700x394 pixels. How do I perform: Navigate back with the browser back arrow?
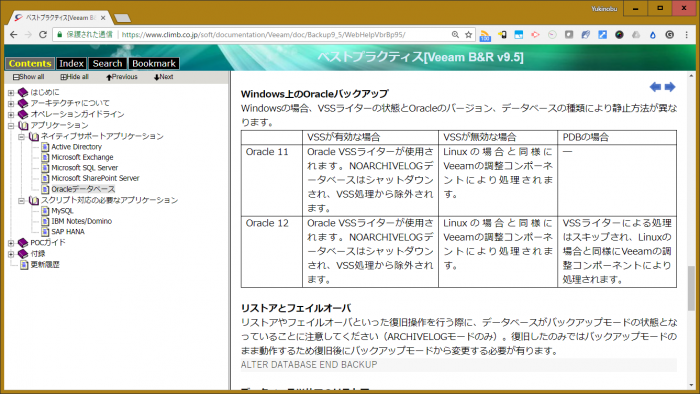pyautogui.click(x=13, y=34)
